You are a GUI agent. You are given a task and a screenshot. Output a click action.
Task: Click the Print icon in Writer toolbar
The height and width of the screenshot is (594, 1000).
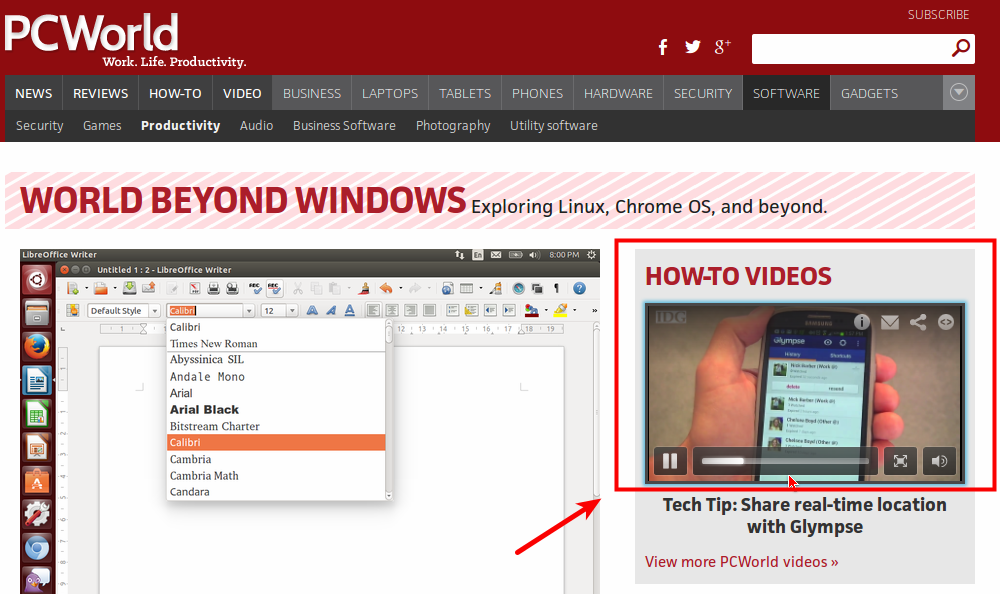point(214,288)
